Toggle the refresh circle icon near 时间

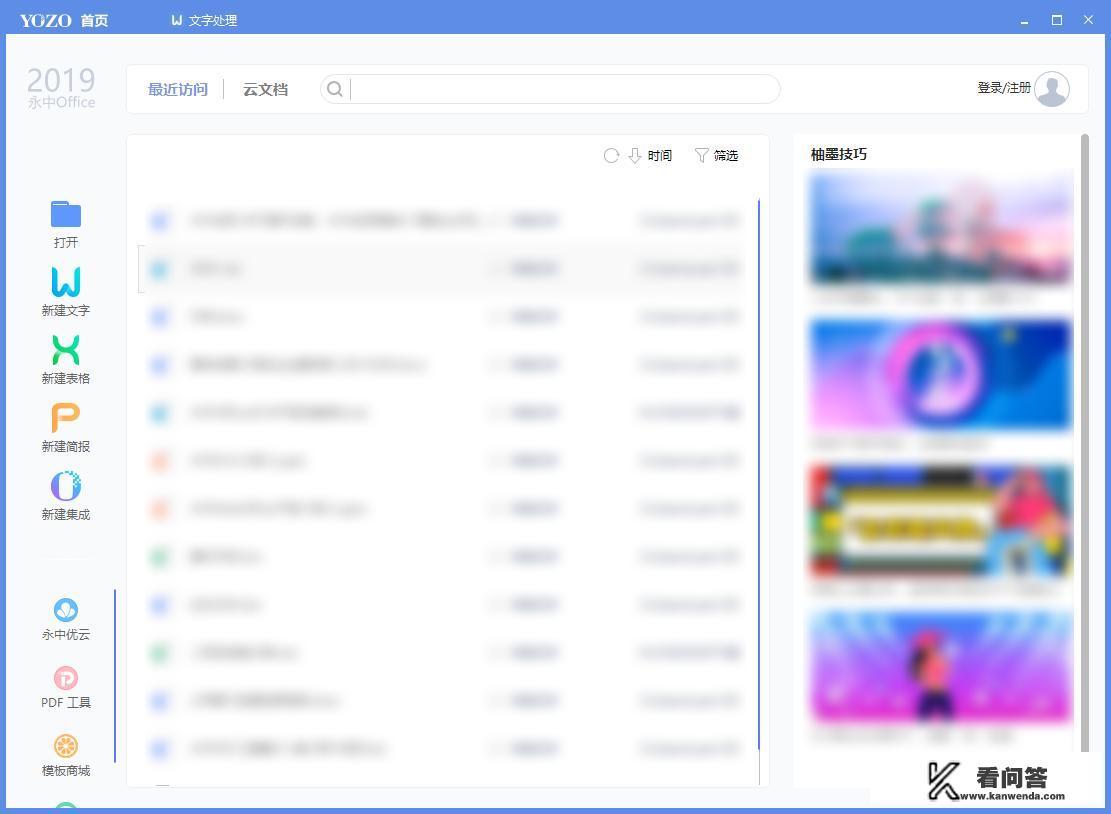[x=611, y=156]
